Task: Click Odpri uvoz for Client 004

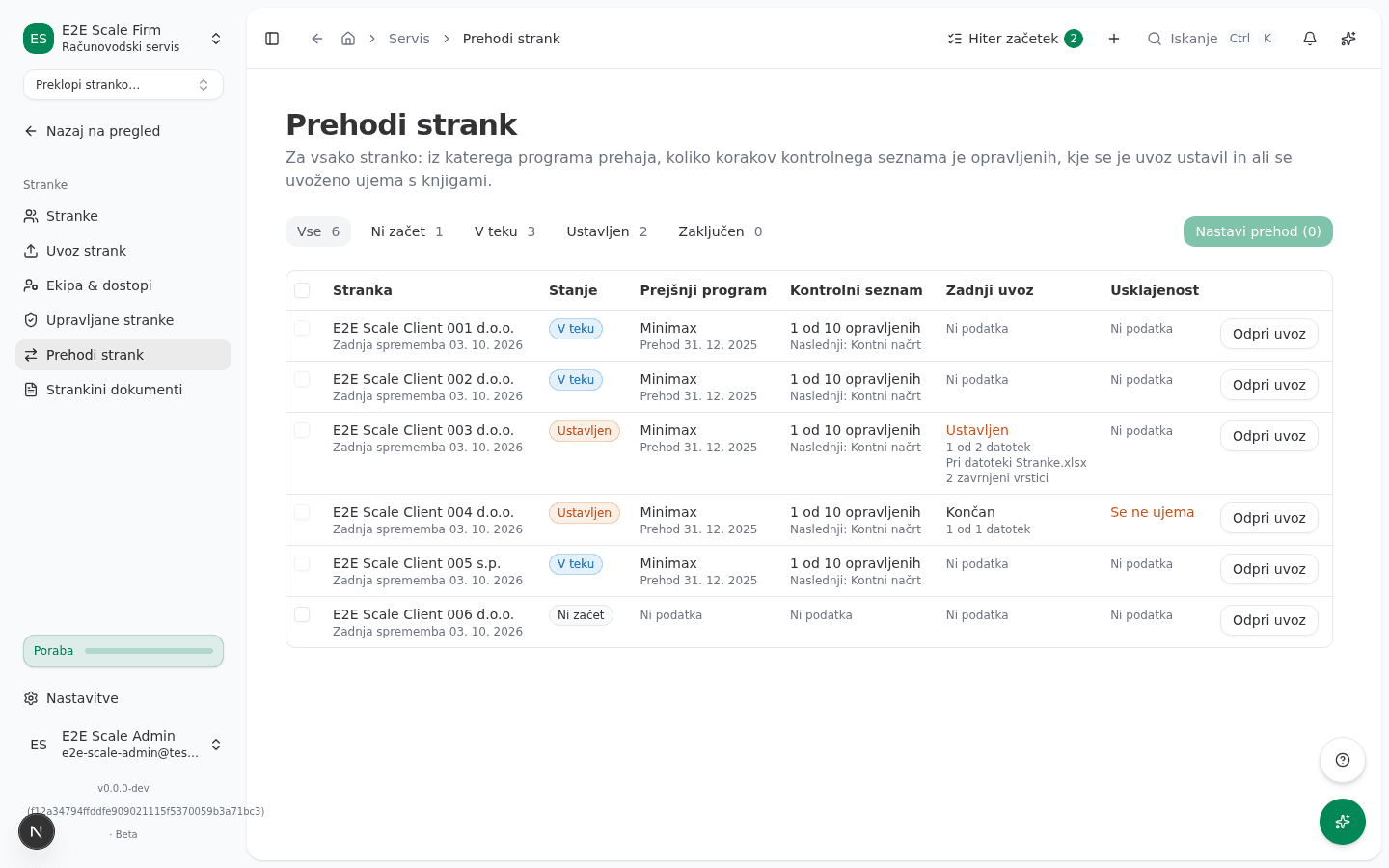Action: tap(1269, 518)
